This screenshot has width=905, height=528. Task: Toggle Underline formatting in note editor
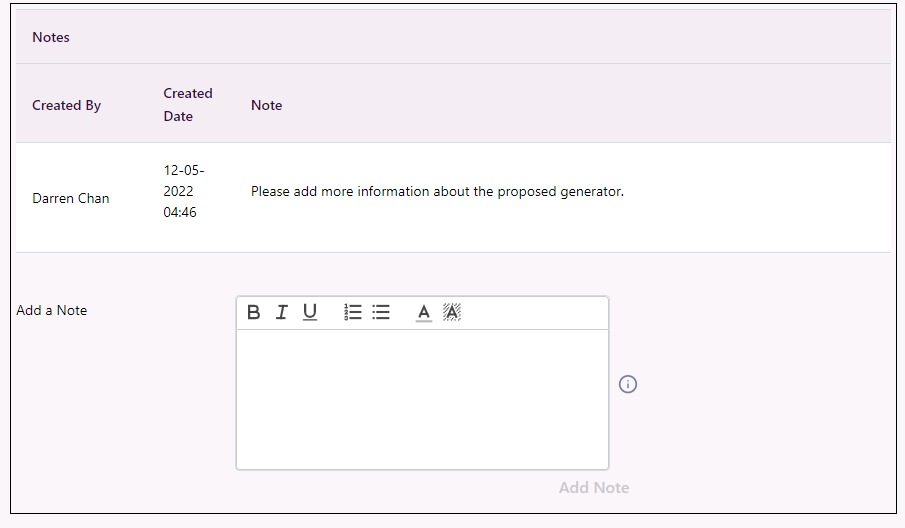[310, 312]
